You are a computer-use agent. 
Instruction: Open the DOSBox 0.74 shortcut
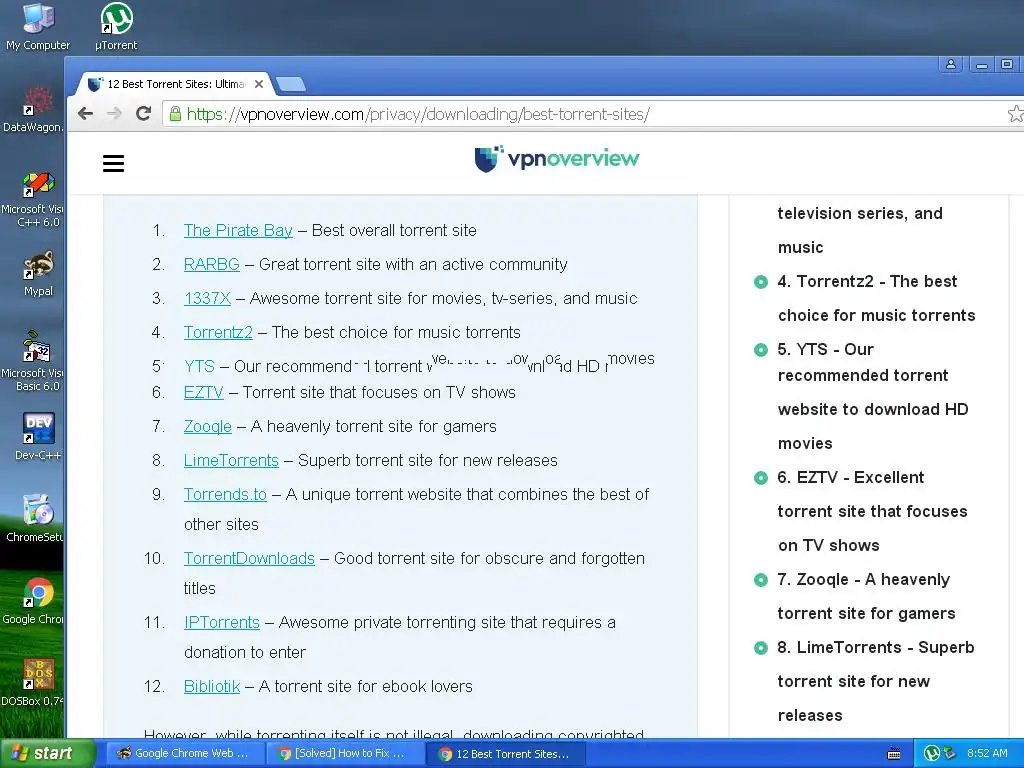pyautogui.click(x=33, y=682)
